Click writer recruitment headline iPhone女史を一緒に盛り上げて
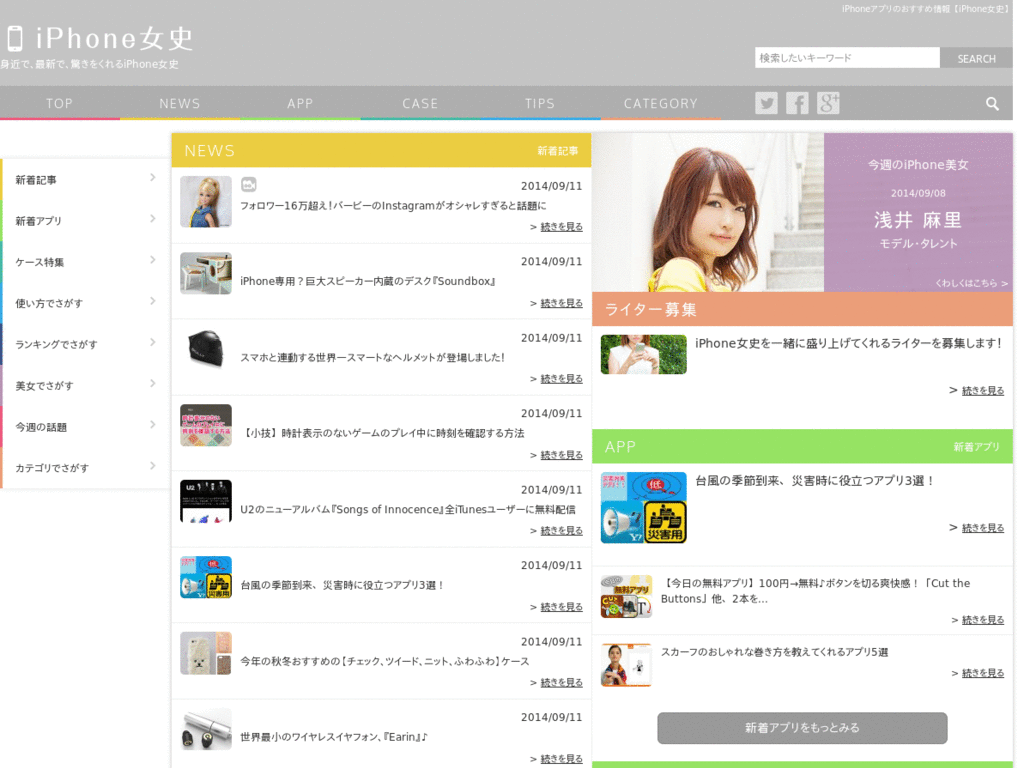Viewport: 1024px width, 768px height. (848, 343)
